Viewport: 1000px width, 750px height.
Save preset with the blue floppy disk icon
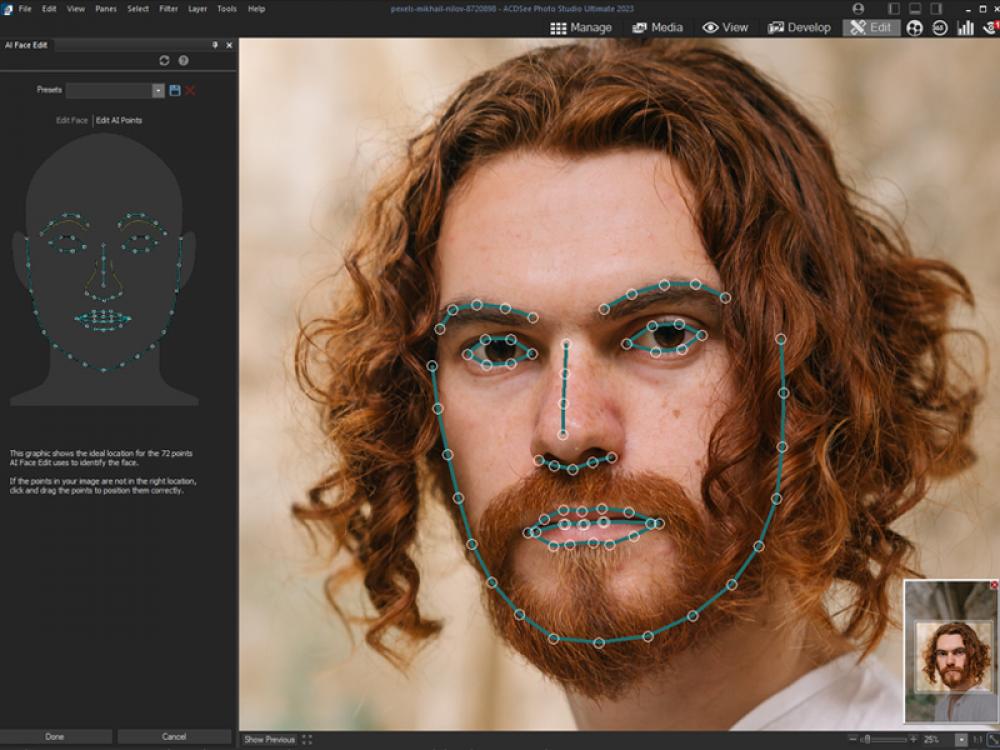click(175, 90)
